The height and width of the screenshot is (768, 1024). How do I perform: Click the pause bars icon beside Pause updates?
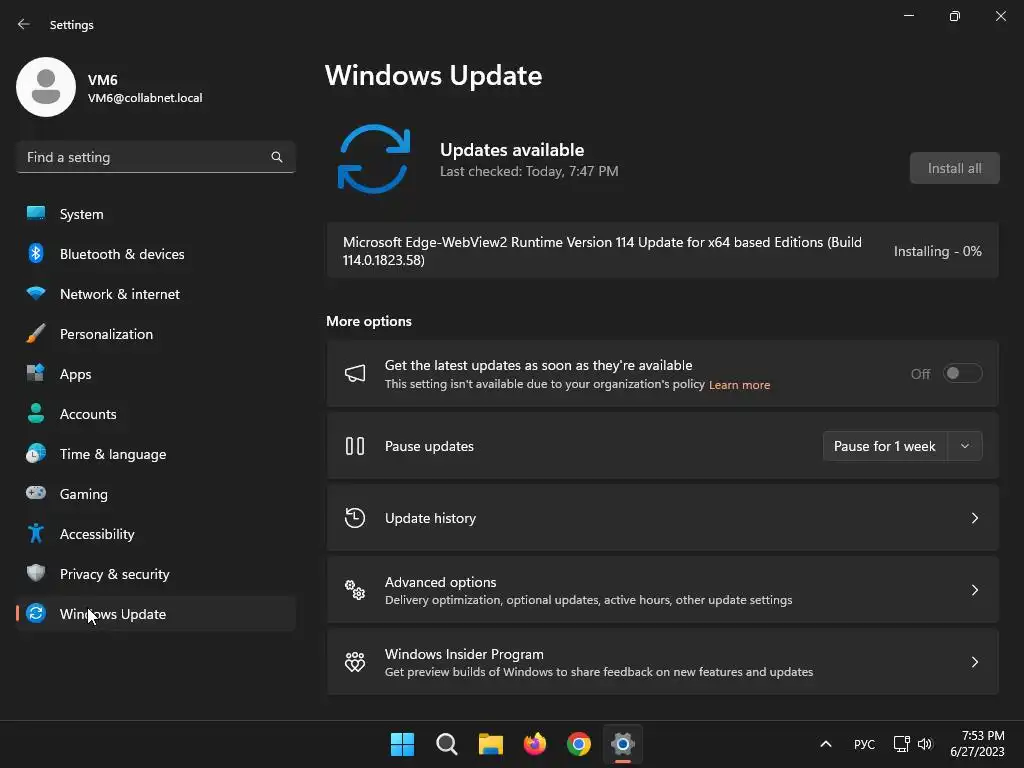[x=355, y=446]
